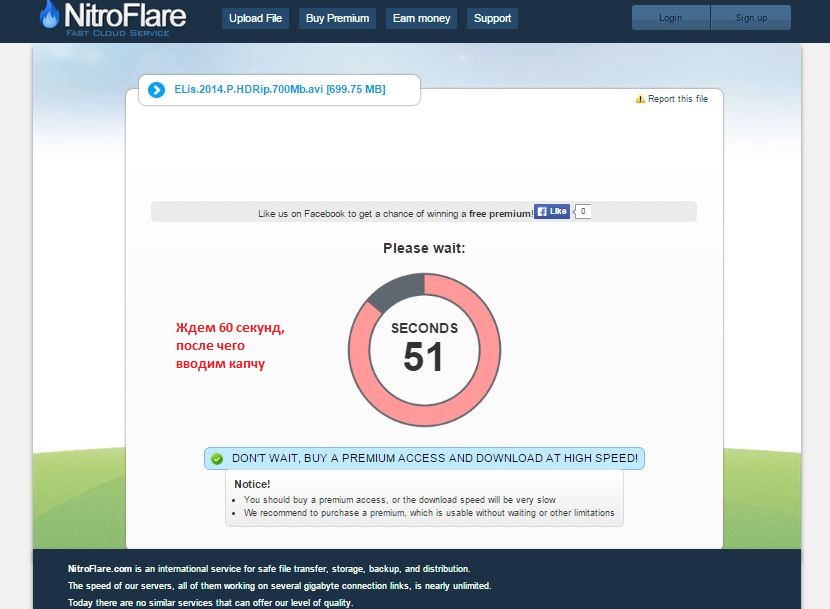
Task: Click the Report this file link
Action: [677, 99]
